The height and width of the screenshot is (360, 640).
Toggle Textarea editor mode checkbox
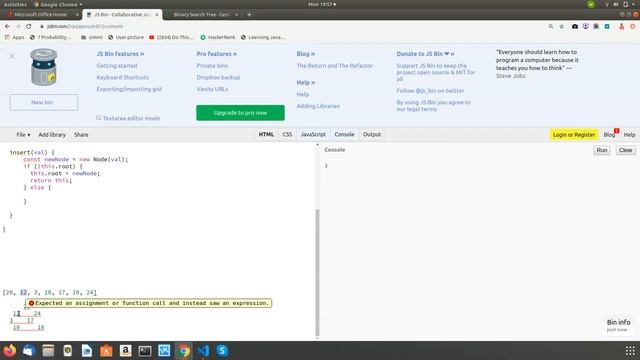click(x=98, y=118)
